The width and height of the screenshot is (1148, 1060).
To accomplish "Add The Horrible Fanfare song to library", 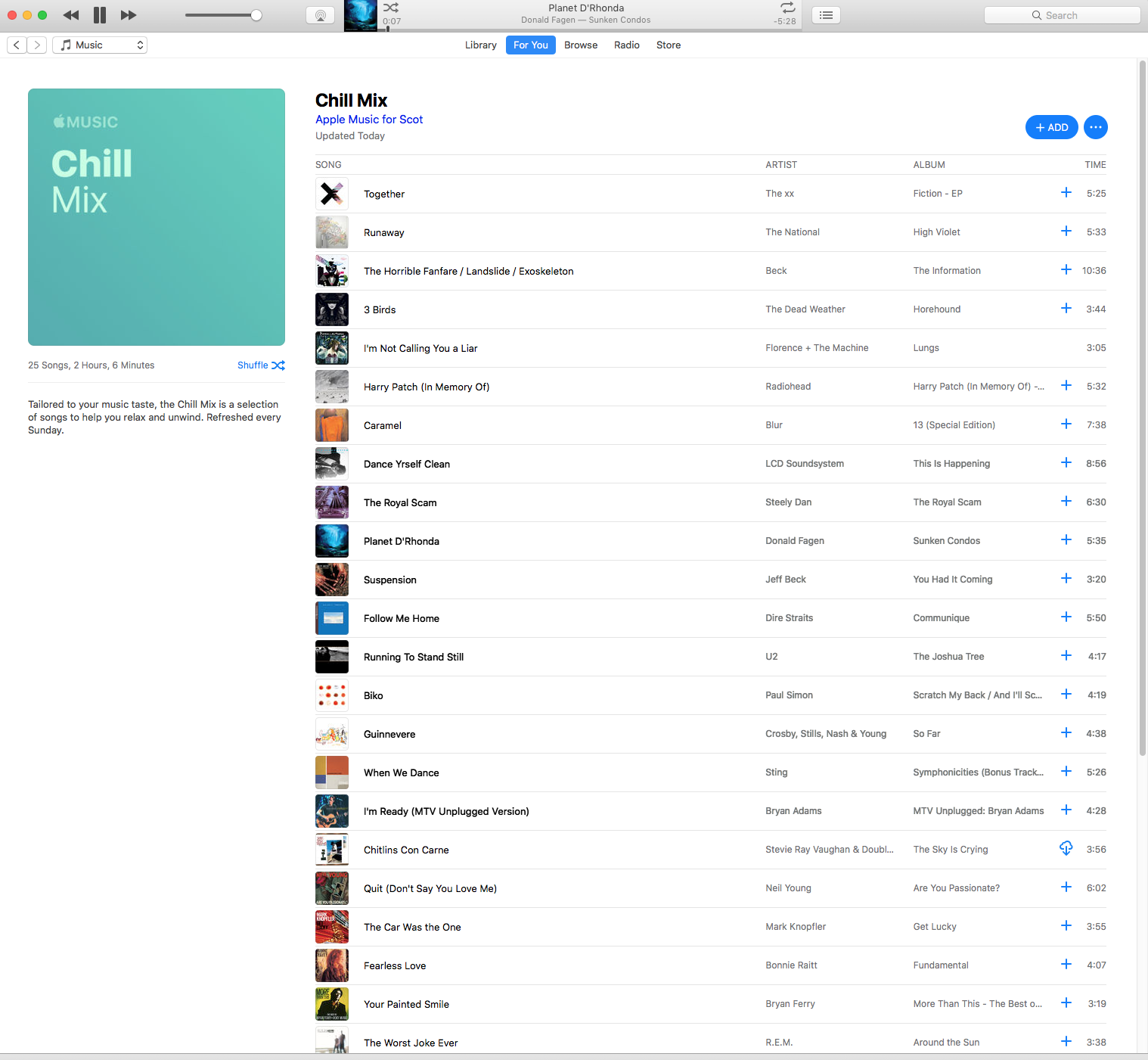I will (1066, 270).
